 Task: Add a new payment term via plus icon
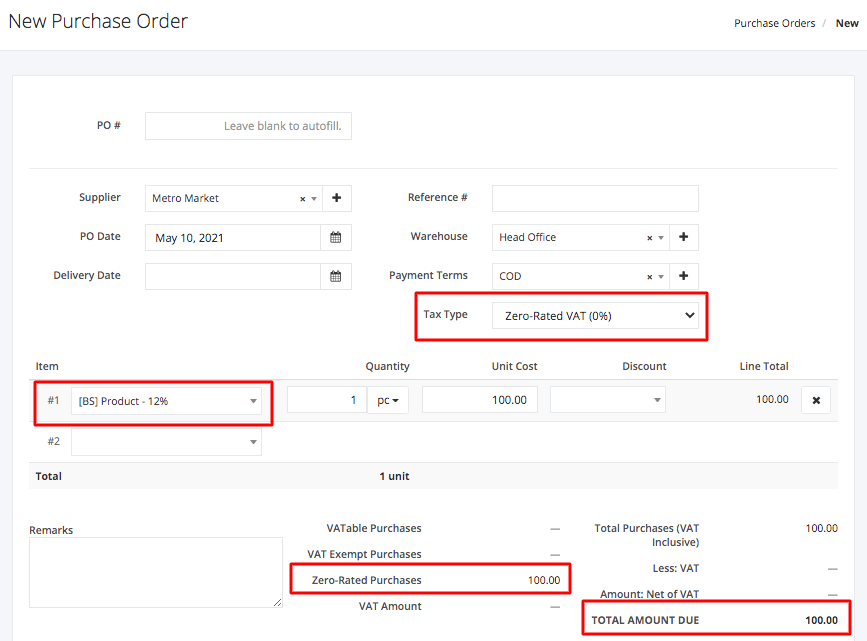tap(683, 276)
